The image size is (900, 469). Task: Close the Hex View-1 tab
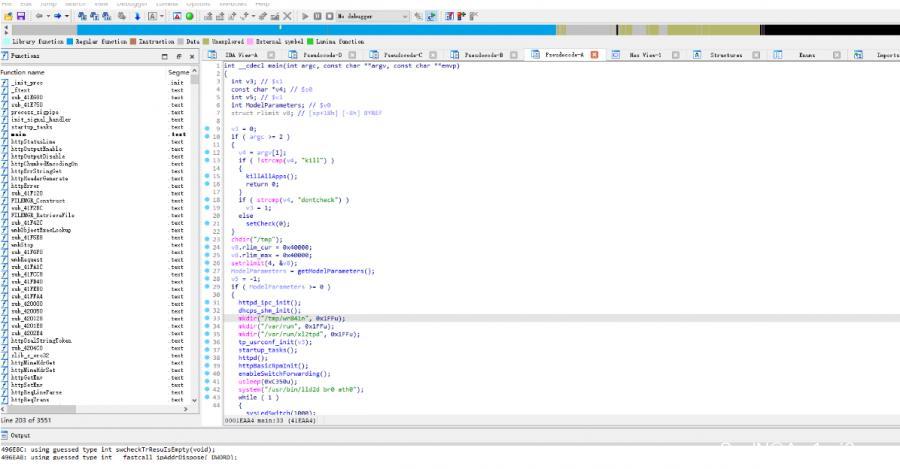676,55
